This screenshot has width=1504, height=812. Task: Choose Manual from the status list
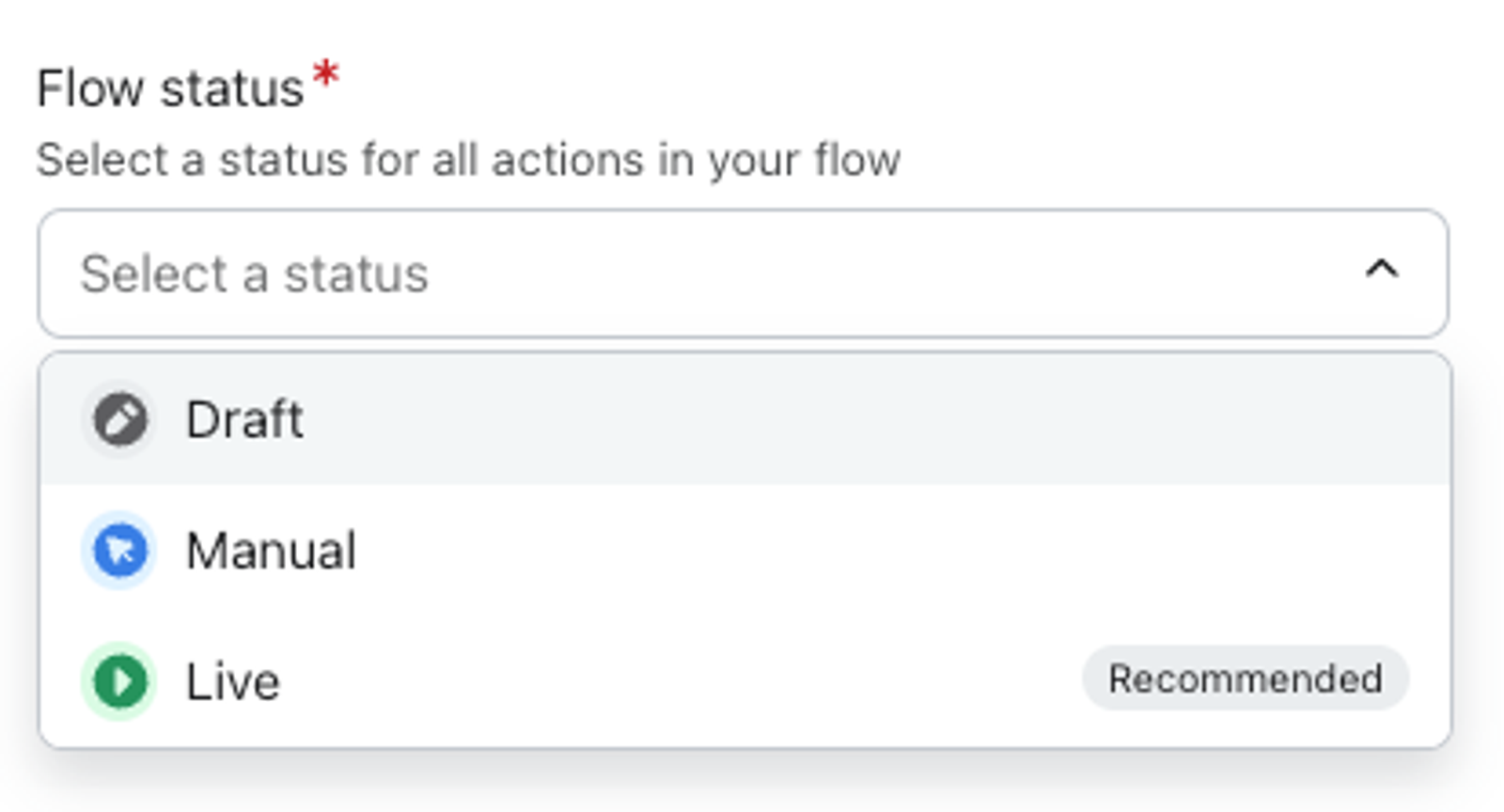[x=744, y=551]
